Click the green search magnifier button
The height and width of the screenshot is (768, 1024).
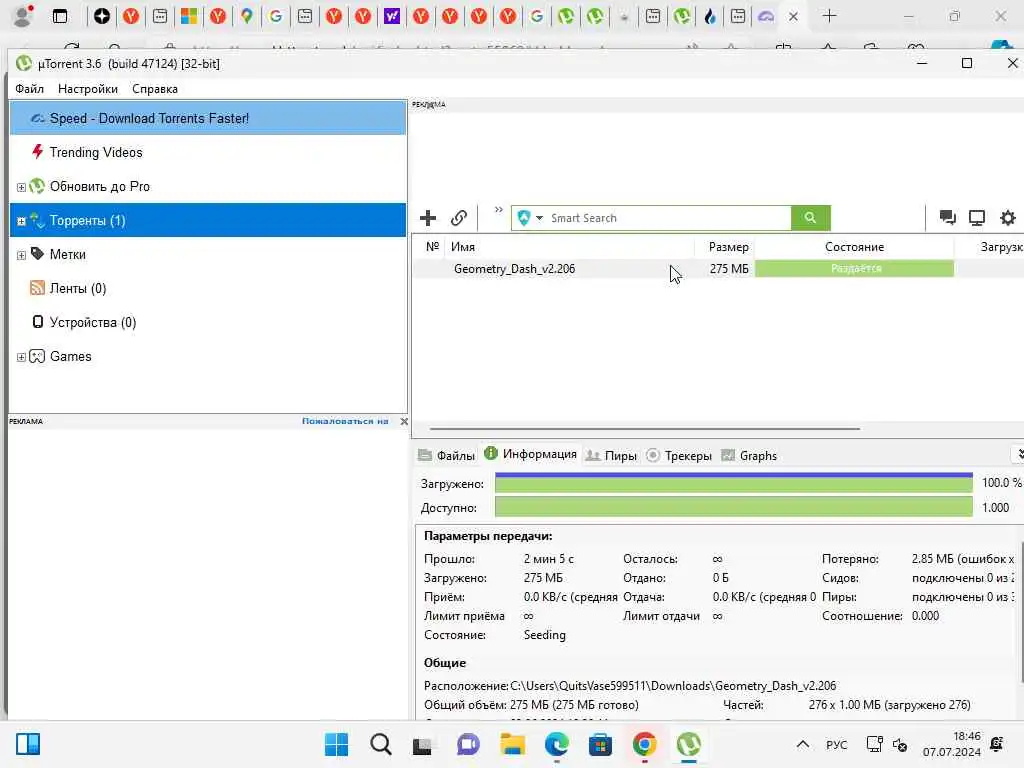click(x=810, y=218)
